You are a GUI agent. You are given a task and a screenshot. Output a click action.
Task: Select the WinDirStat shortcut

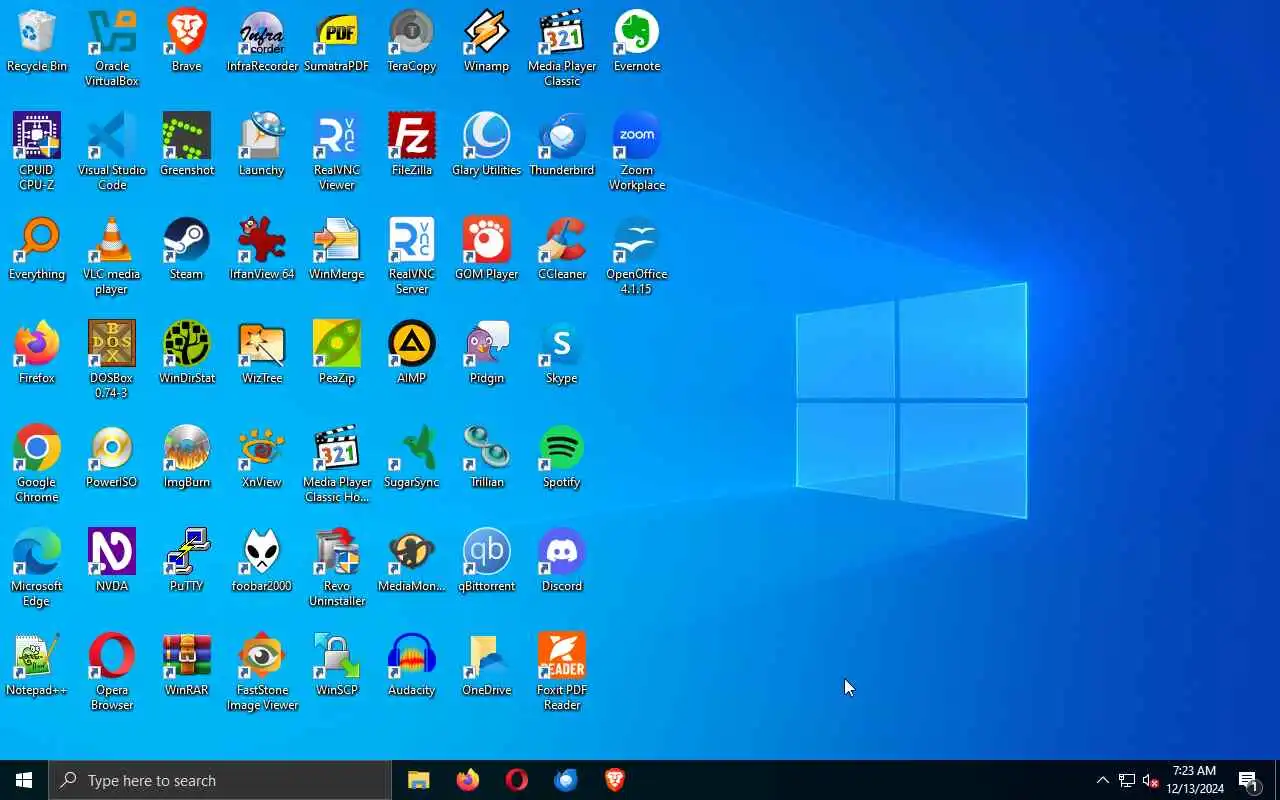pos(187,354)
